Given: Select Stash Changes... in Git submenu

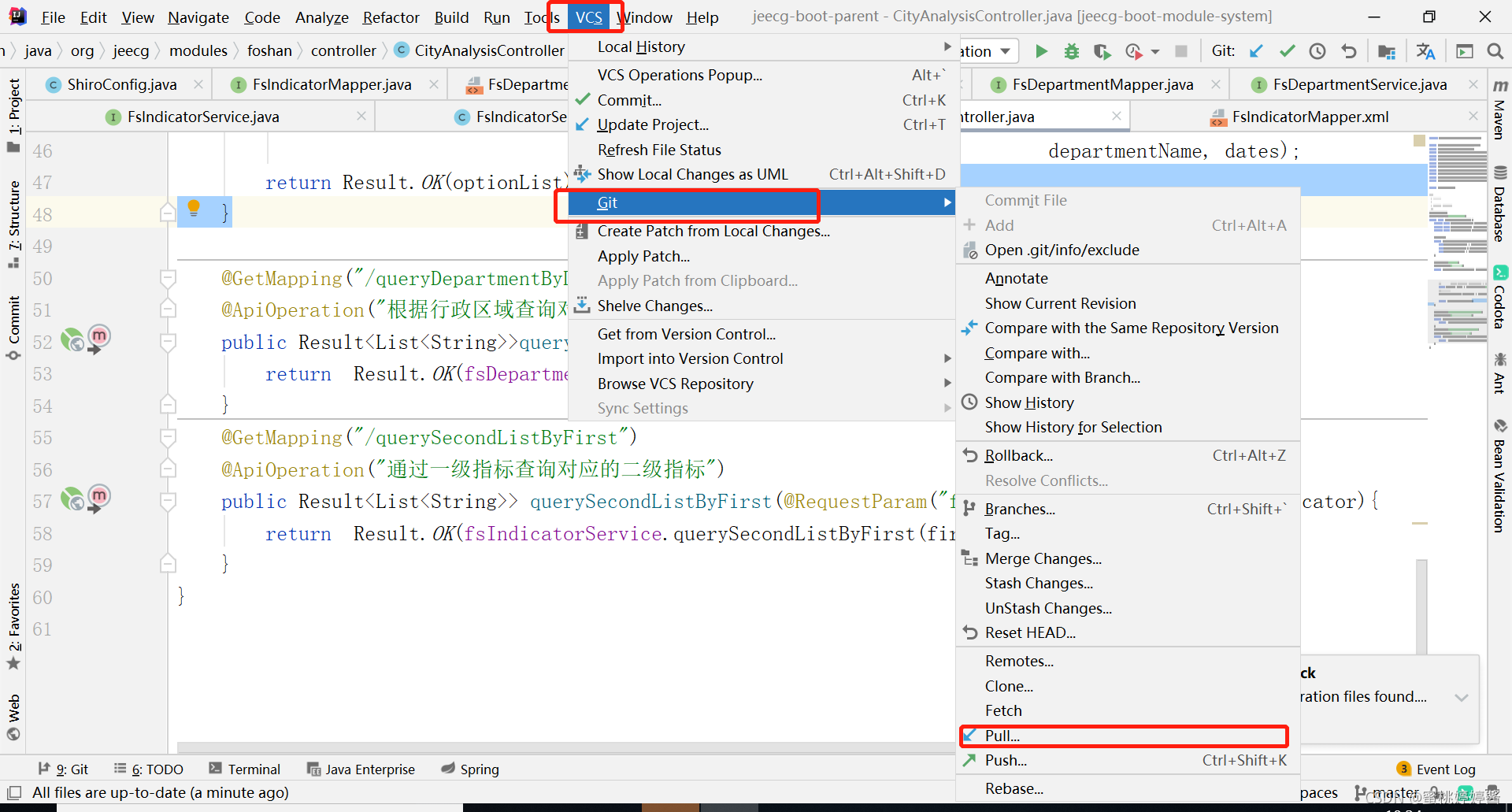Looking at the screenshot, I should 1128,583.
